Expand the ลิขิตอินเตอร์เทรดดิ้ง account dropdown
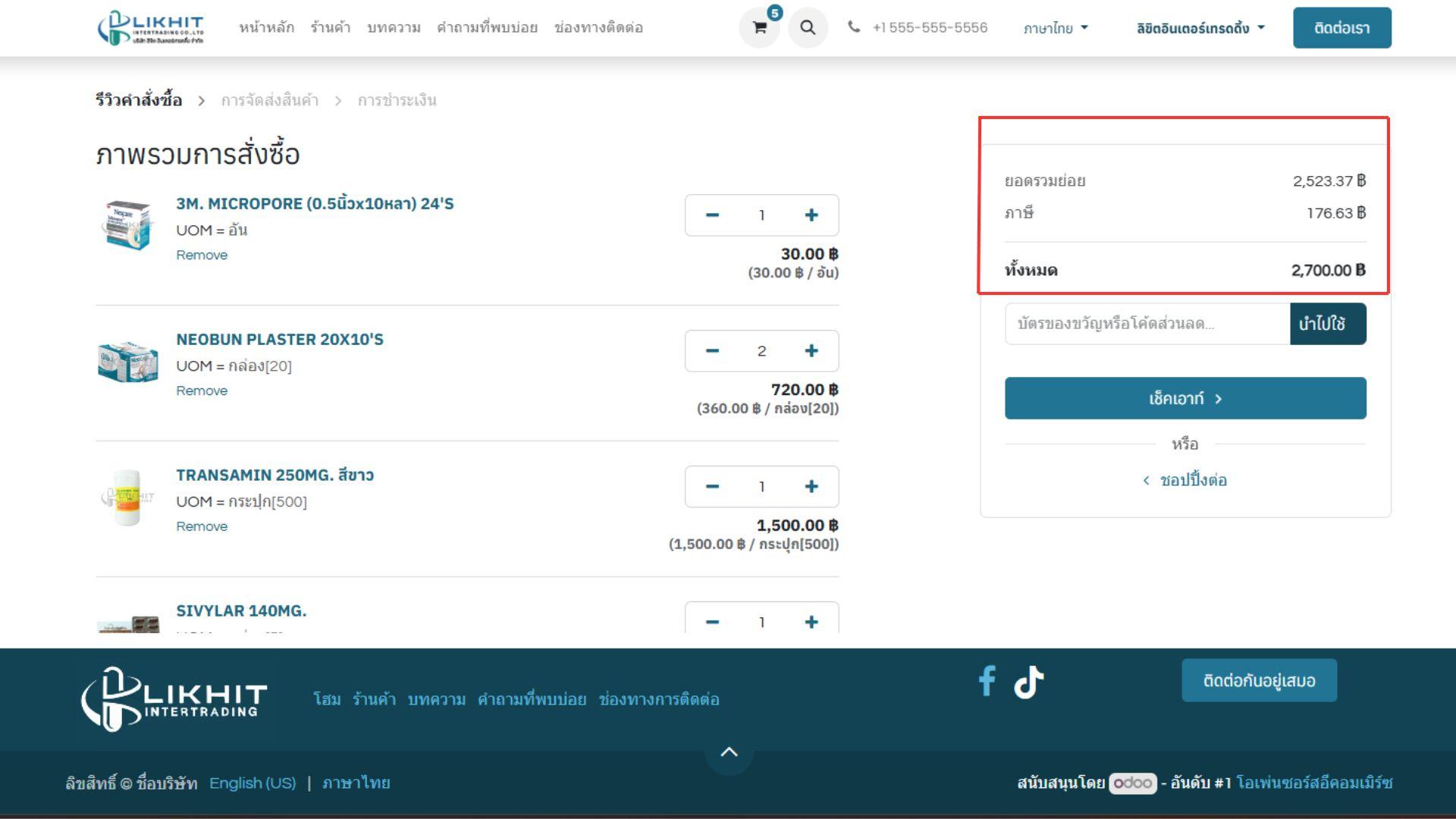 tap(1200, 28)
